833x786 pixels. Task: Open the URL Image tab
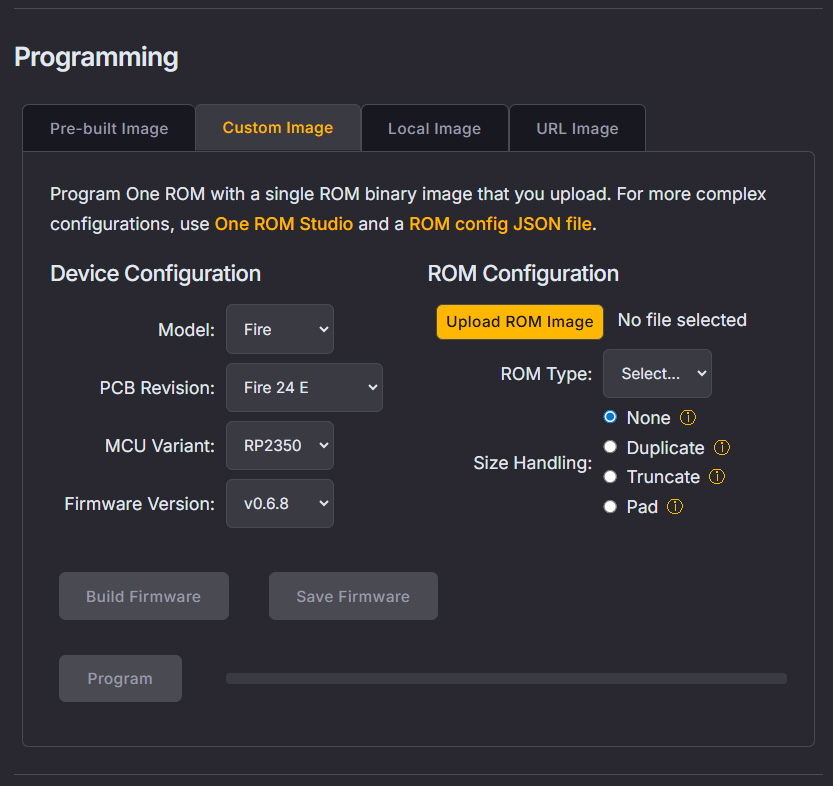pos(577,128)
